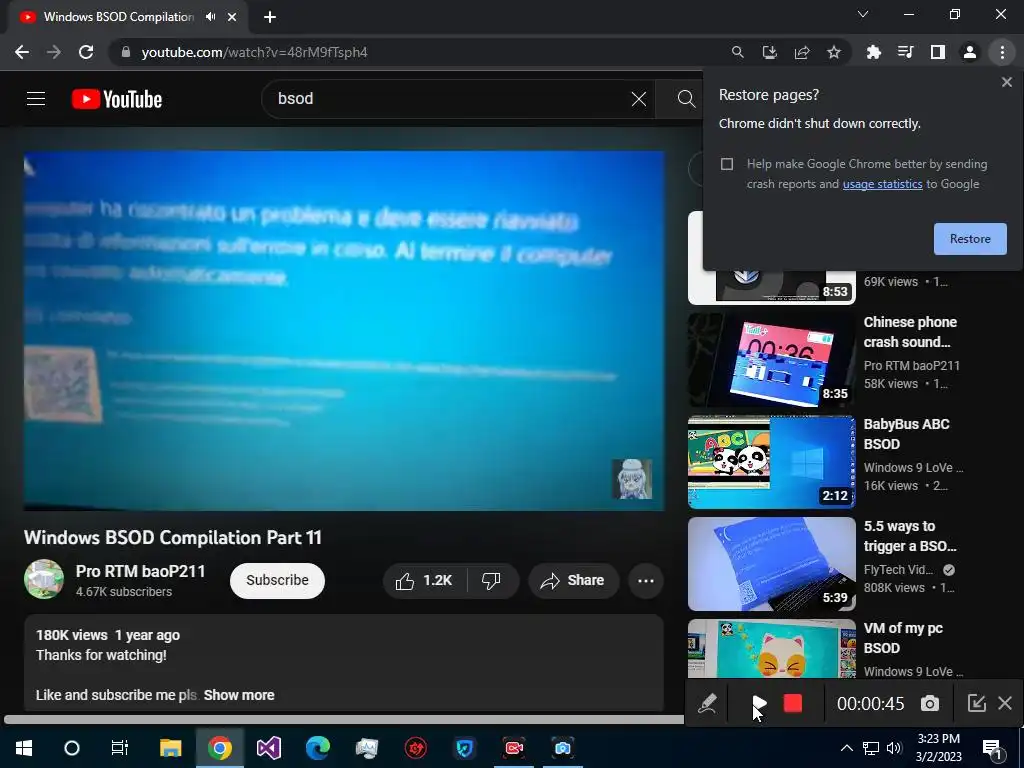Open Chrome zoom magnifier in address bar
Image resolution: width=1024 pixels, height=768 pixels.
click(737, 52)
